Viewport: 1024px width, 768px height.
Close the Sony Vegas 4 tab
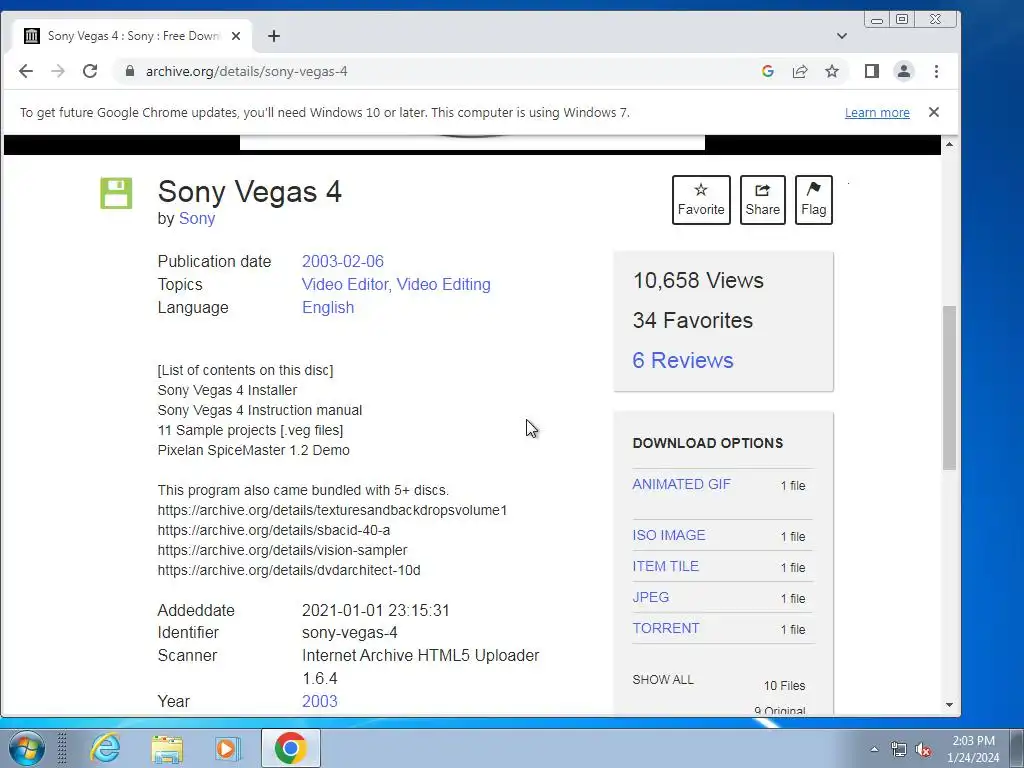(x=236, y=36)
